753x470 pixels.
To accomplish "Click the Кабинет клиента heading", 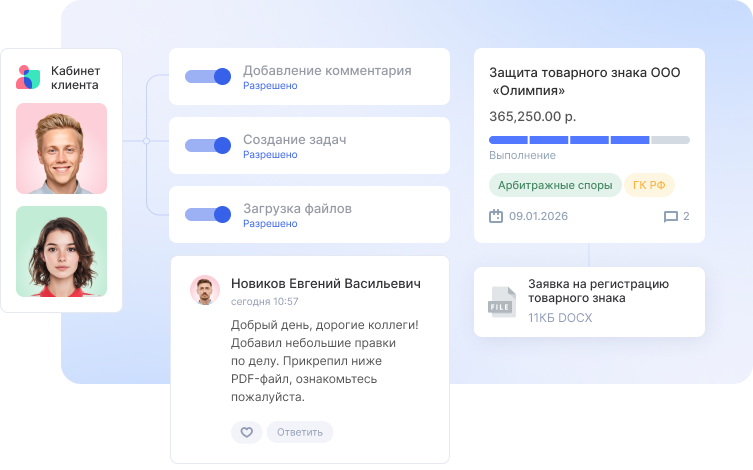I will tap(75, 78).
